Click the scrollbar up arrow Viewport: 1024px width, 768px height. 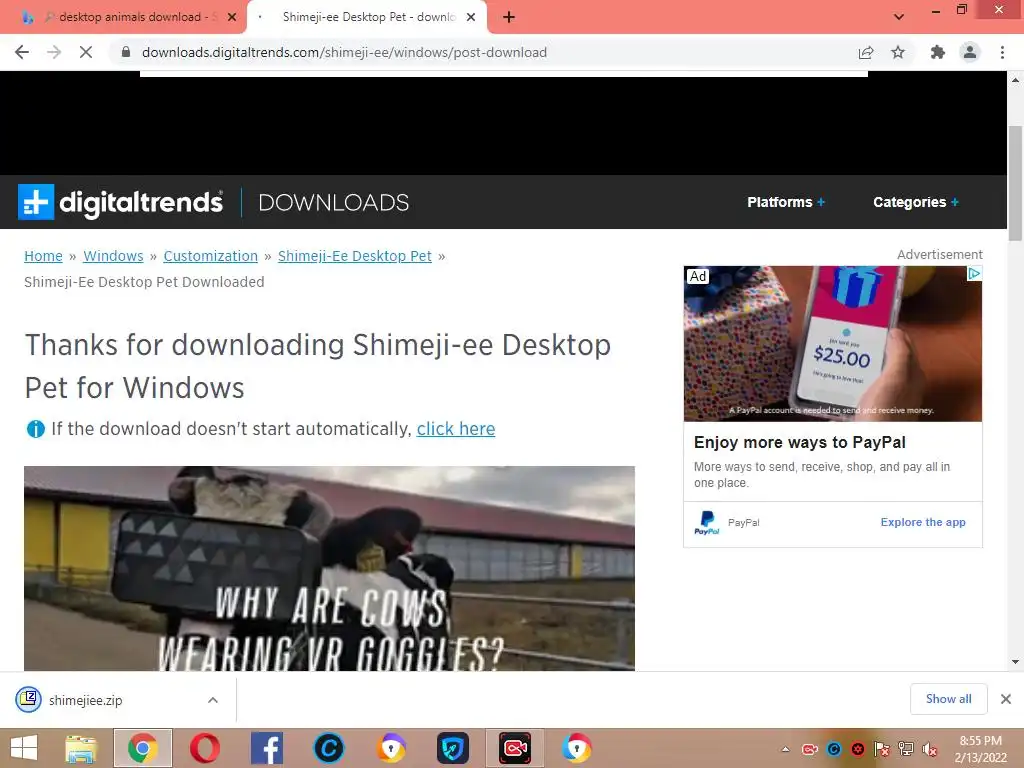tap(1015, 80)
